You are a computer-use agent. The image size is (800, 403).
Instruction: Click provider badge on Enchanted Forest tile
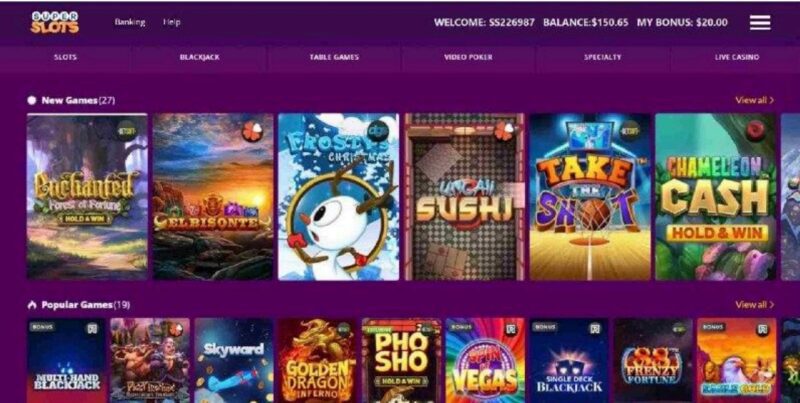click(126, 131)
